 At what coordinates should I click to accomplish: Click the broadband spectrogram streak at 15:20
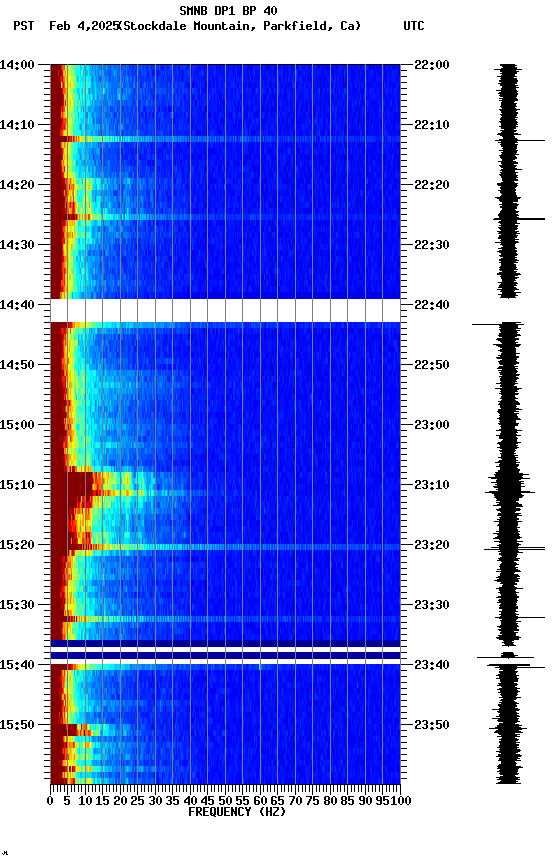tap(225, 547)
